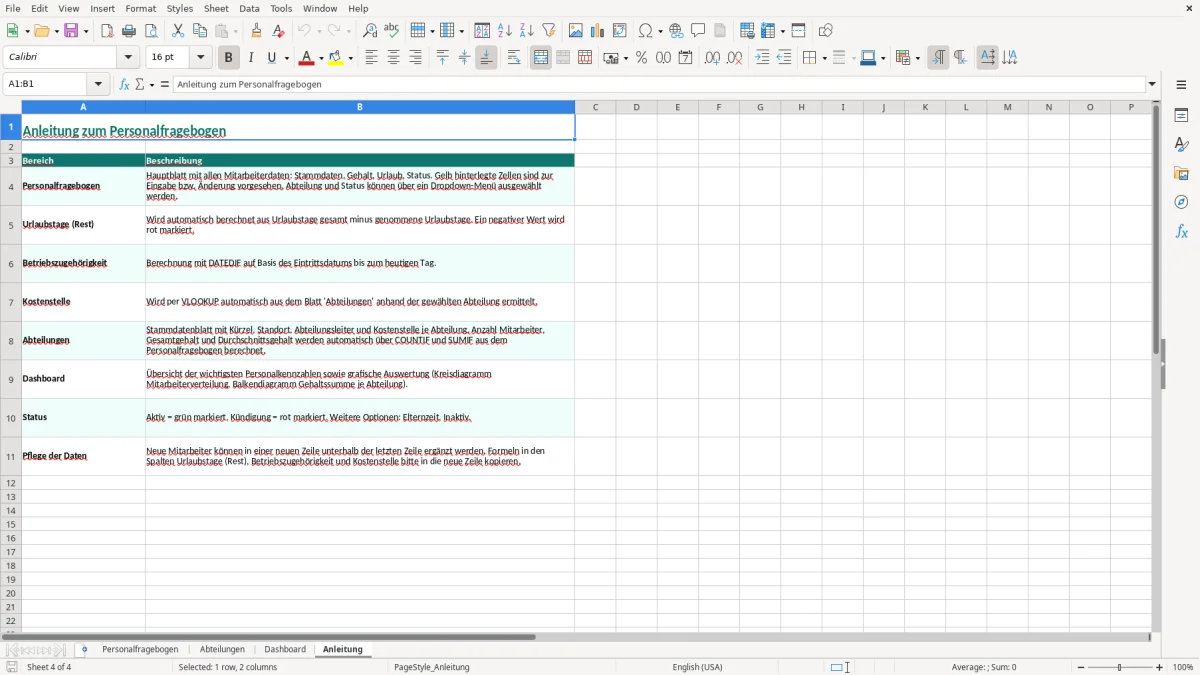
Task: Click the zoom slider
Action: (1120, 667)
